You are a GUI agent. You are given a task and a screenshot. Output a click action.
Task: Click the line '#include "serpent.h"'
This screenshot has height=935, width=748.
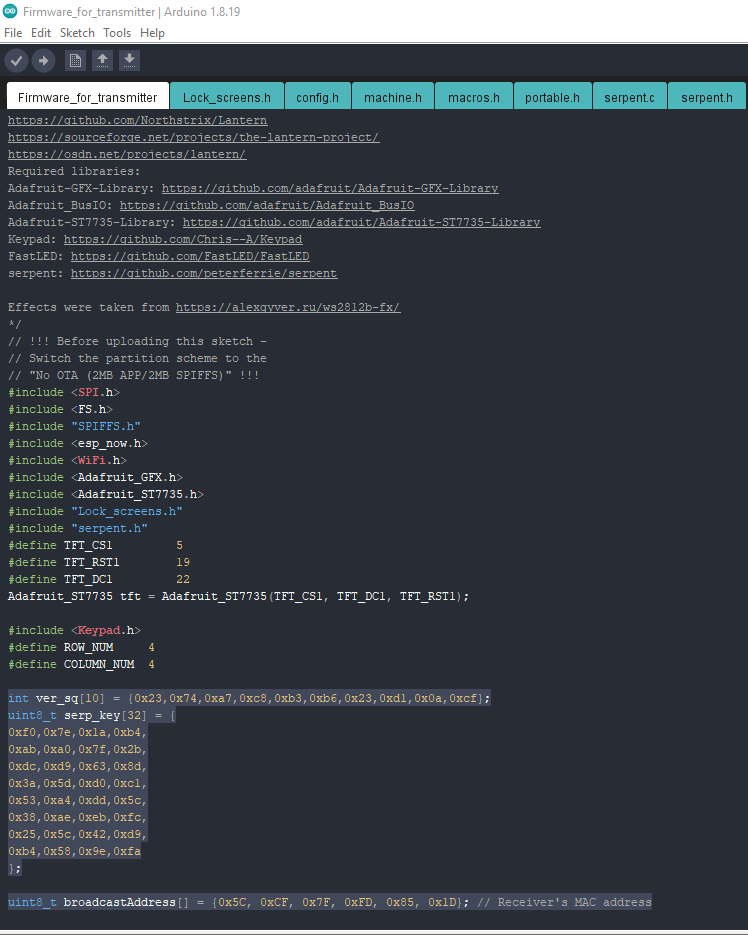pos(78,528)
